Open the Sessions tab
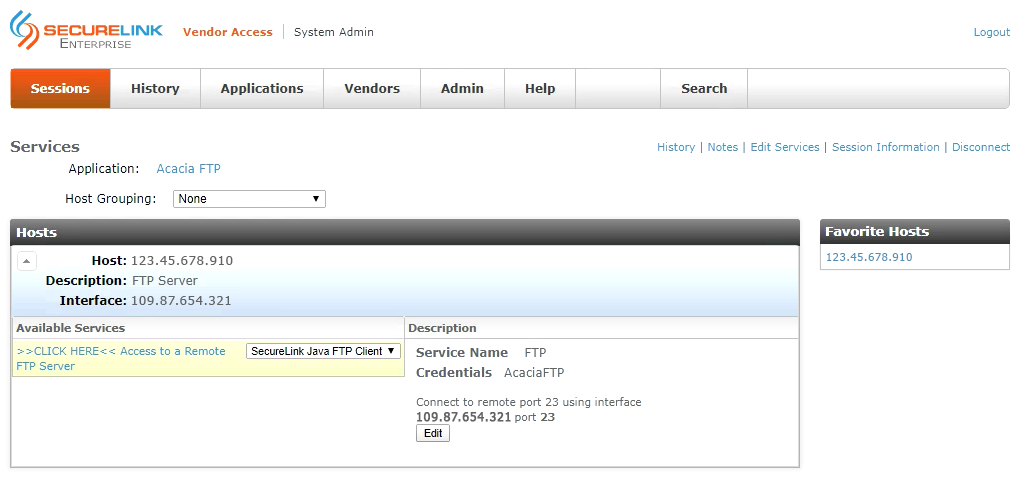Viewport: 1020px width, 500px height. [x=60, y=89]
